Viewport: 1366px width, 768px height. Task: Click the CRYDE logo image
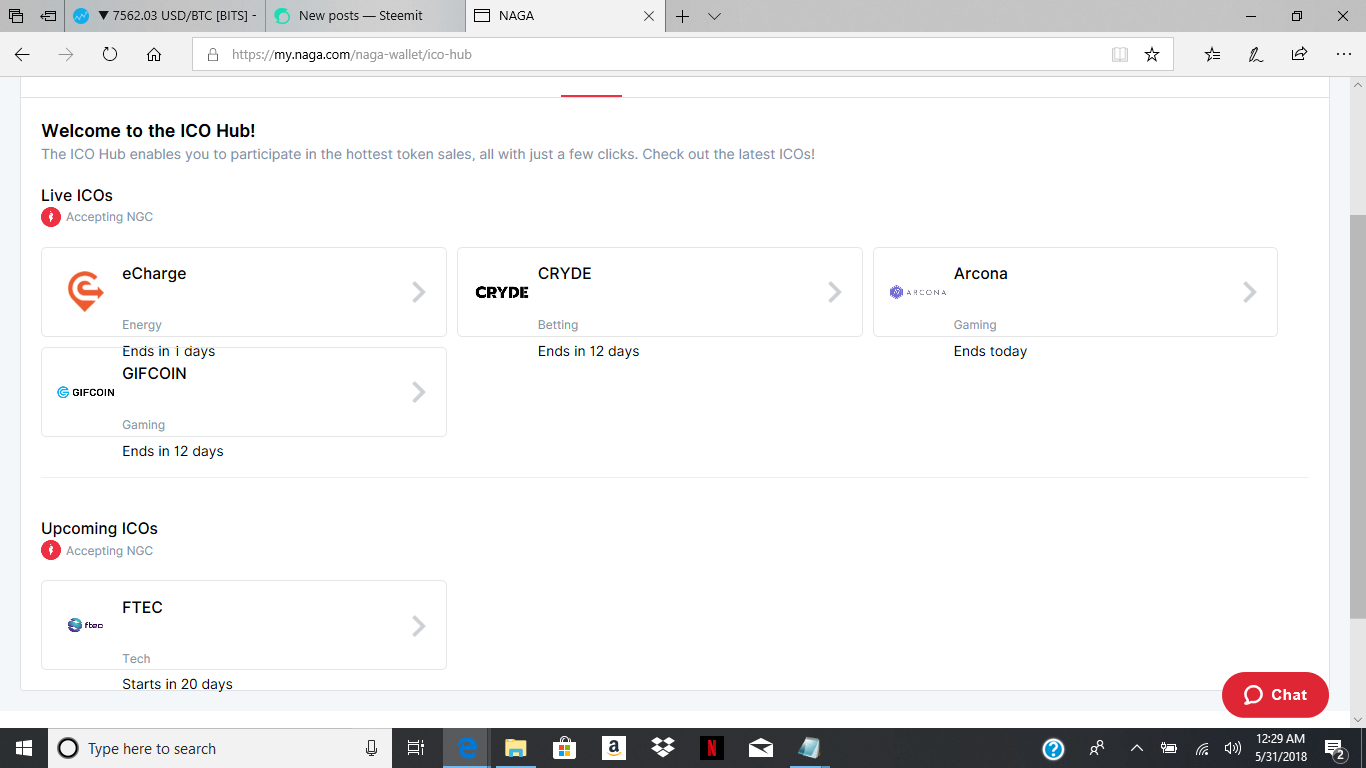click(x=502, y=292)
